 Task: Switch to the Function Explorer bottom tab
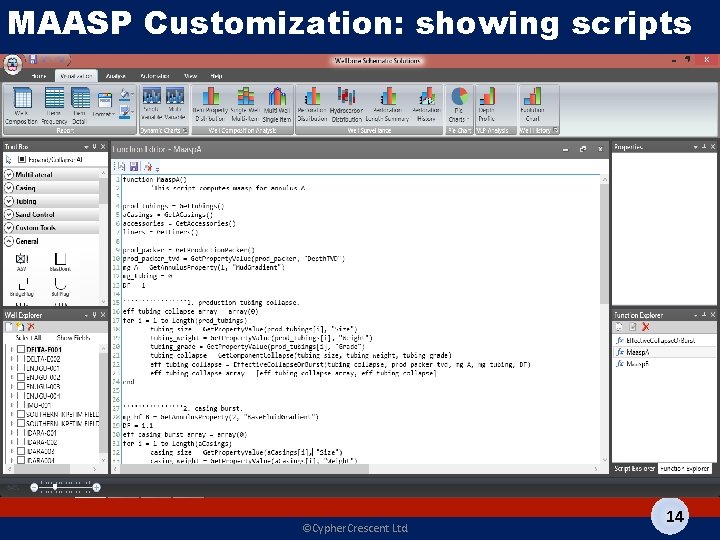[x=685, y=468]
